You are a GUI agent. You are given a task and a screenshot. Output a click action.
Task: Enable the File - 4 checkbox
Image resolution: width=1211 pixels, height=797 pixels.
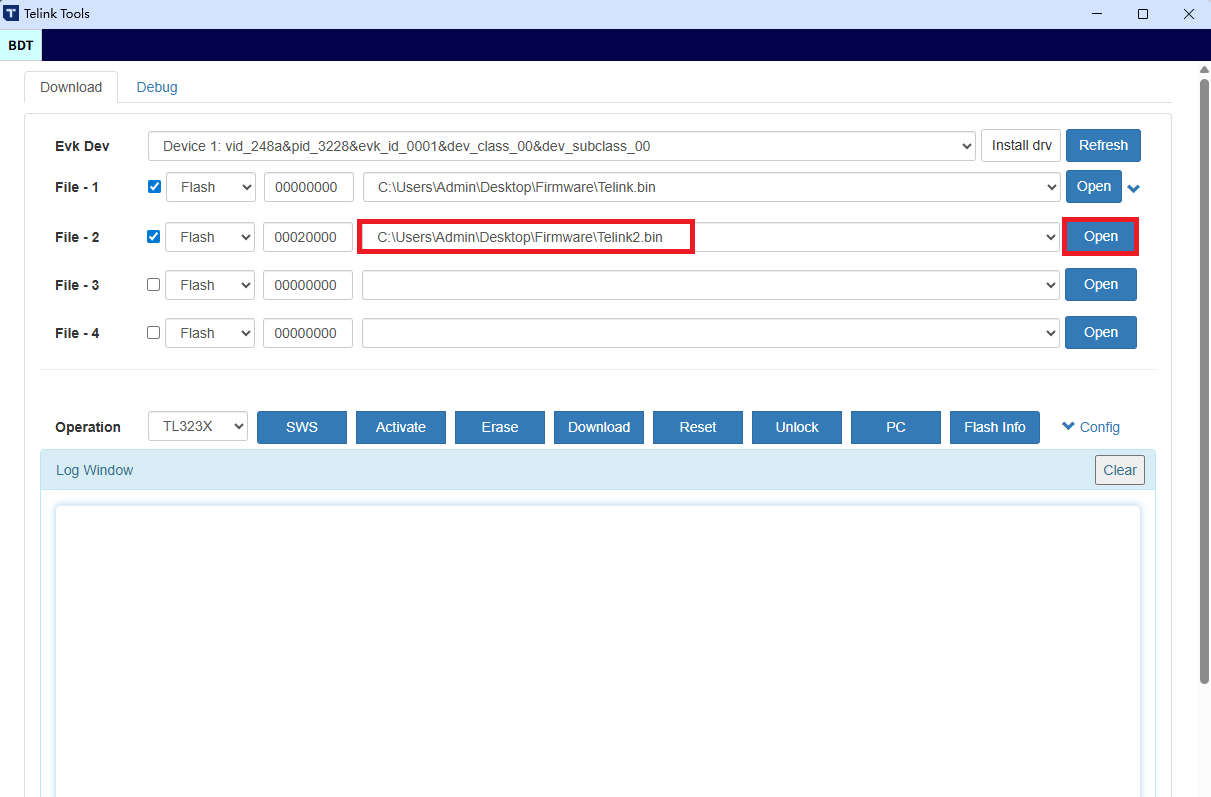click(x=153, y=332)
